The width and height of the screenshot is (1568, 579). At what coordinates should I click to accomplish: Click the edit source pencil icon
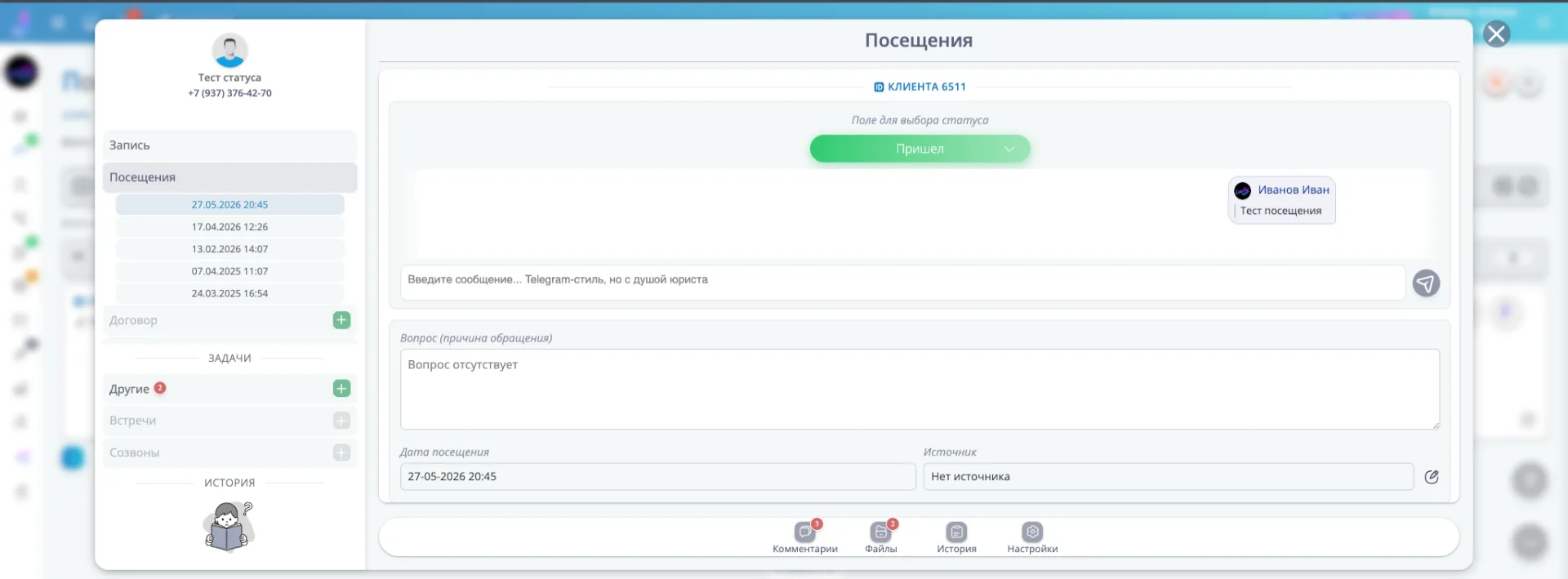(x=1432, y=477)
